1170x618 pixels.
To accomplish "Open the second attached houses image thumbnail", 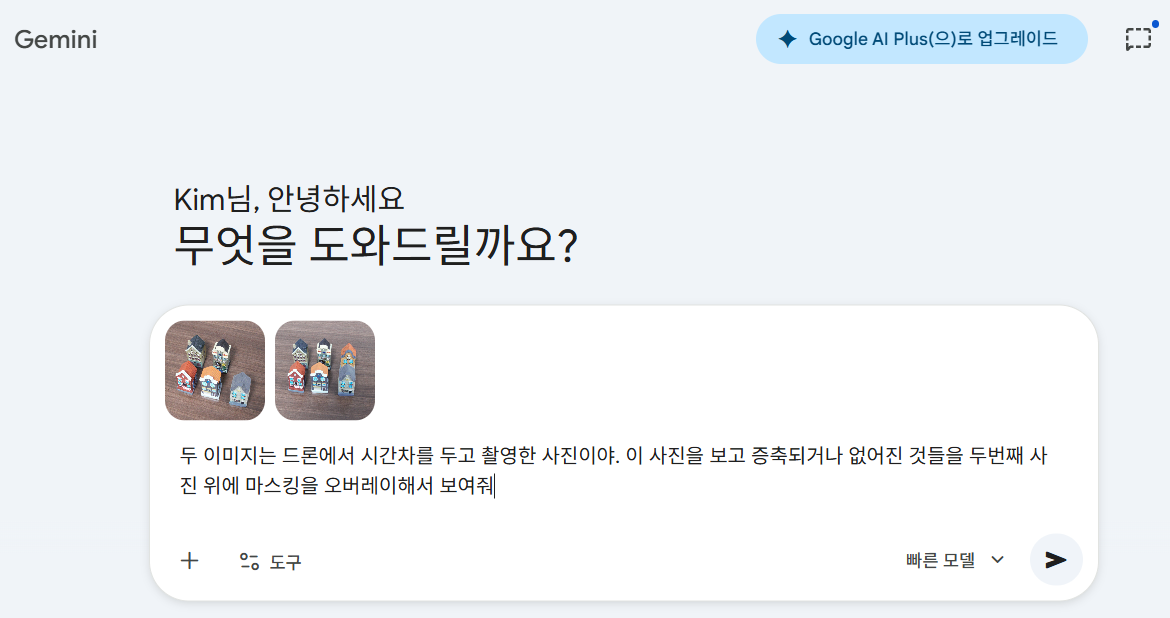I will [325, 370].
